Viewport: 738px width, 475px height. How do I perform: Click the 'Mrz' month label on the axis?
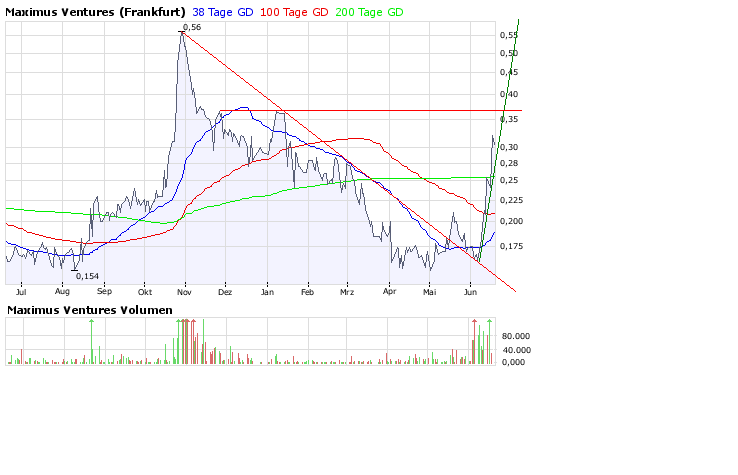[x=347, y=292]
